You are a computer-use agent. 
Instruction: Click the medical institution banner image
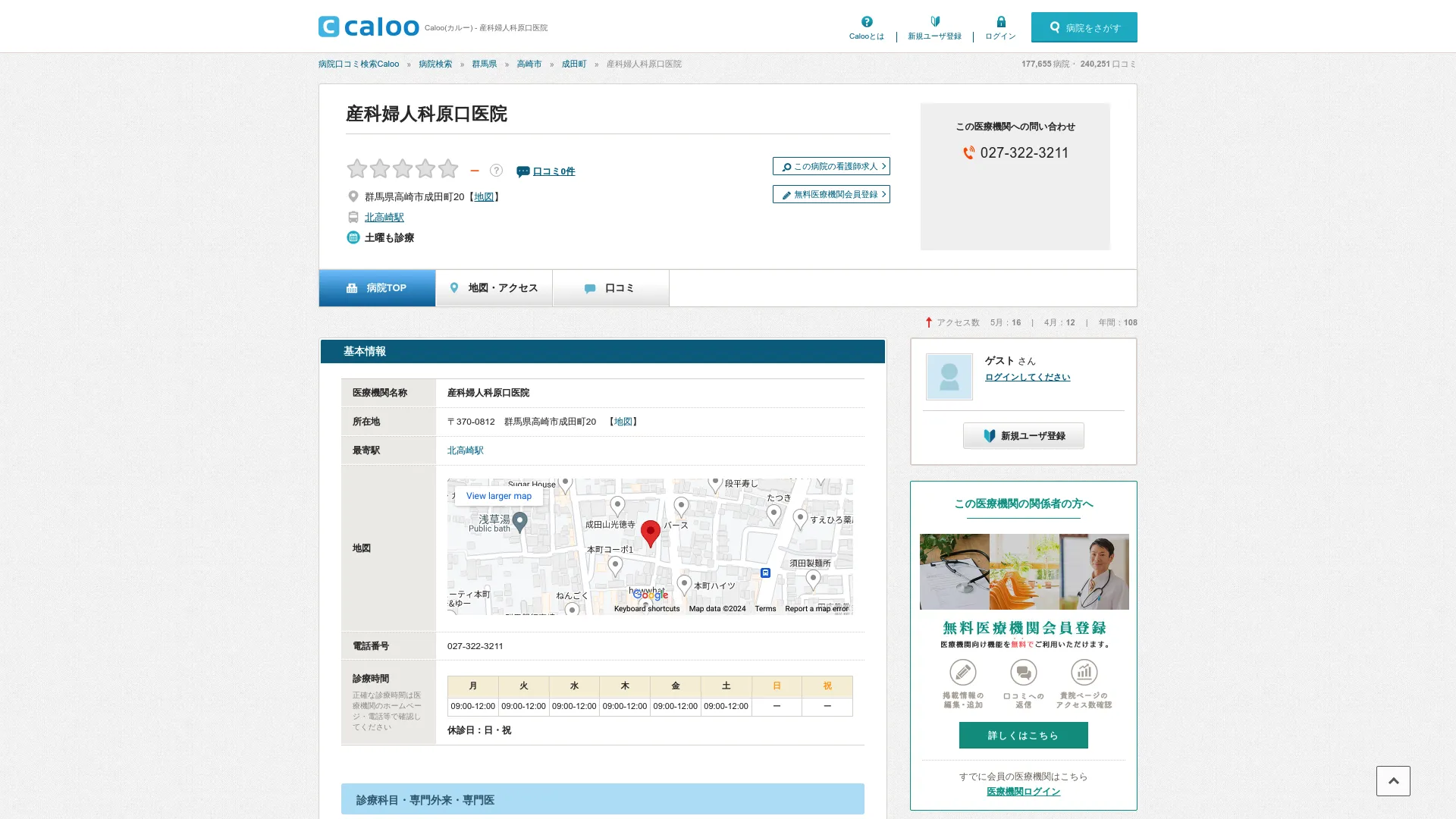[x=1024, y=572]
